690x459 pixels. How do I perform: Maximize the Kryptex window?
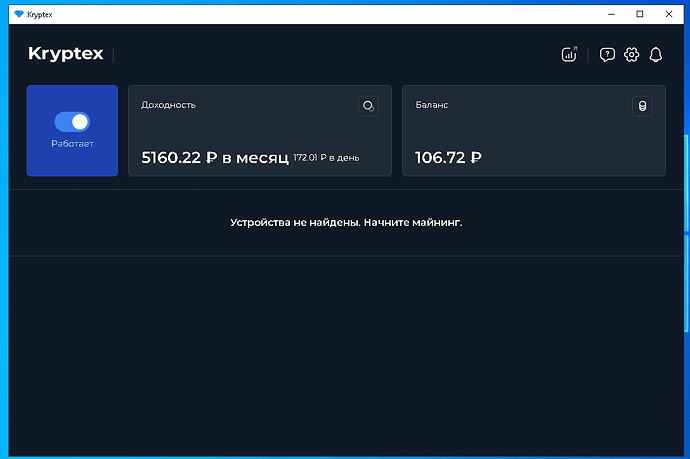pyautogui.click(x=640, y=14)
